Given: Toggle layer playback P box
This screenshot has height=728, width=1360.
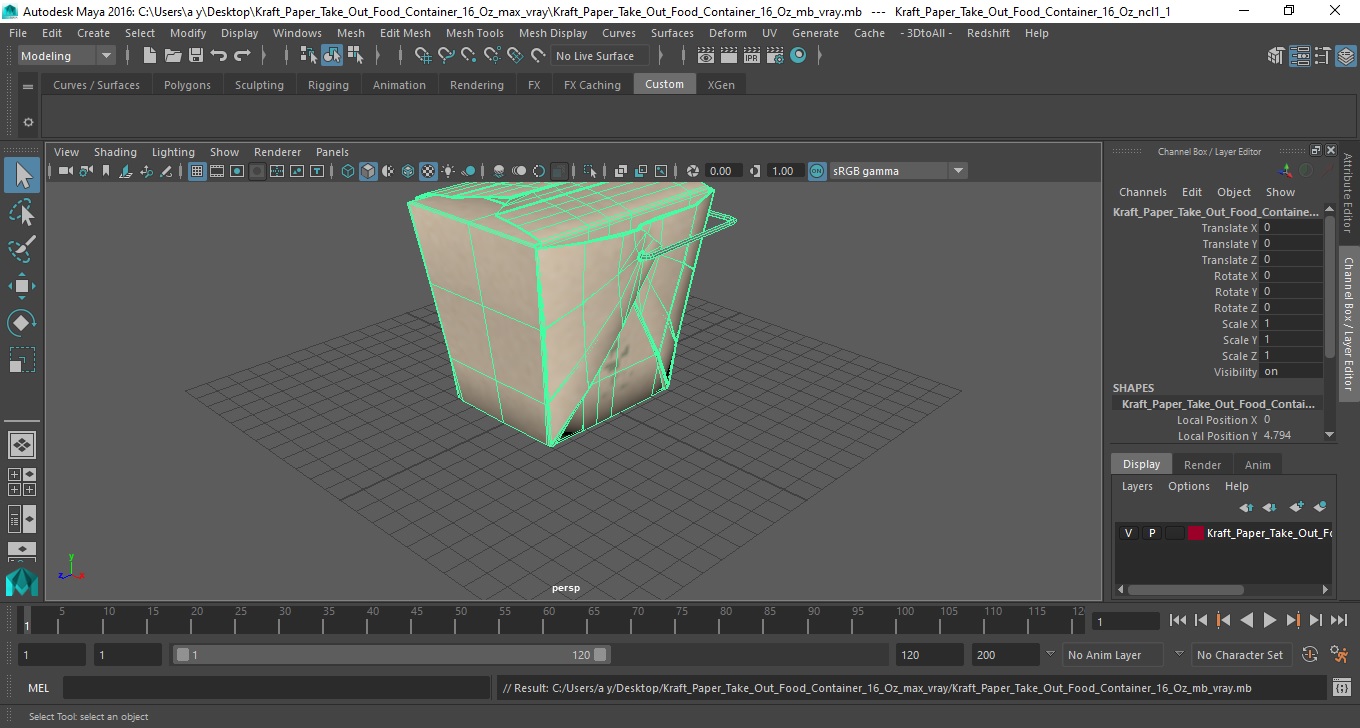Looking at the screenshot, I should tap(1151, 533).
